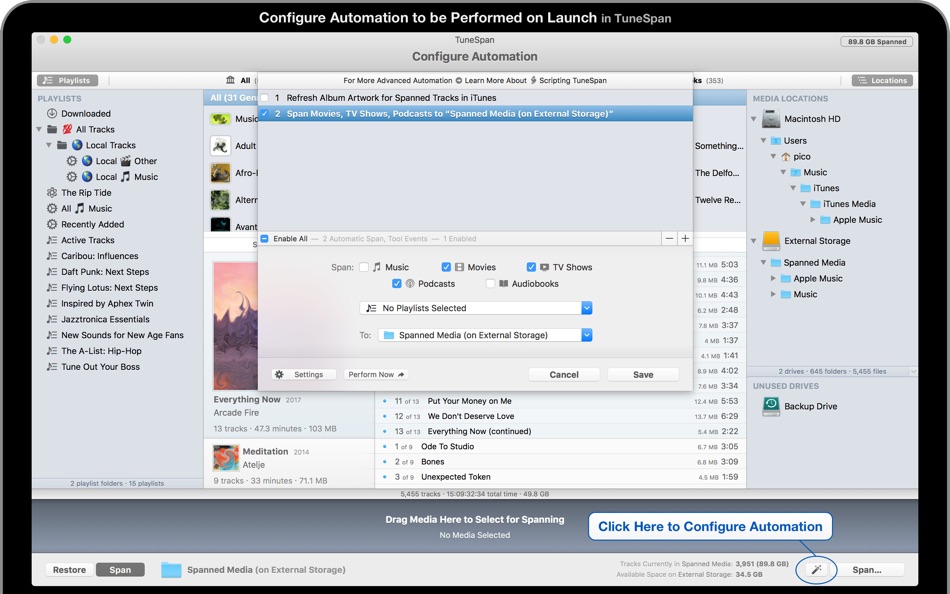
Task: Collapse the Spanned Media folder tree
Action: (x=763, y=263)
